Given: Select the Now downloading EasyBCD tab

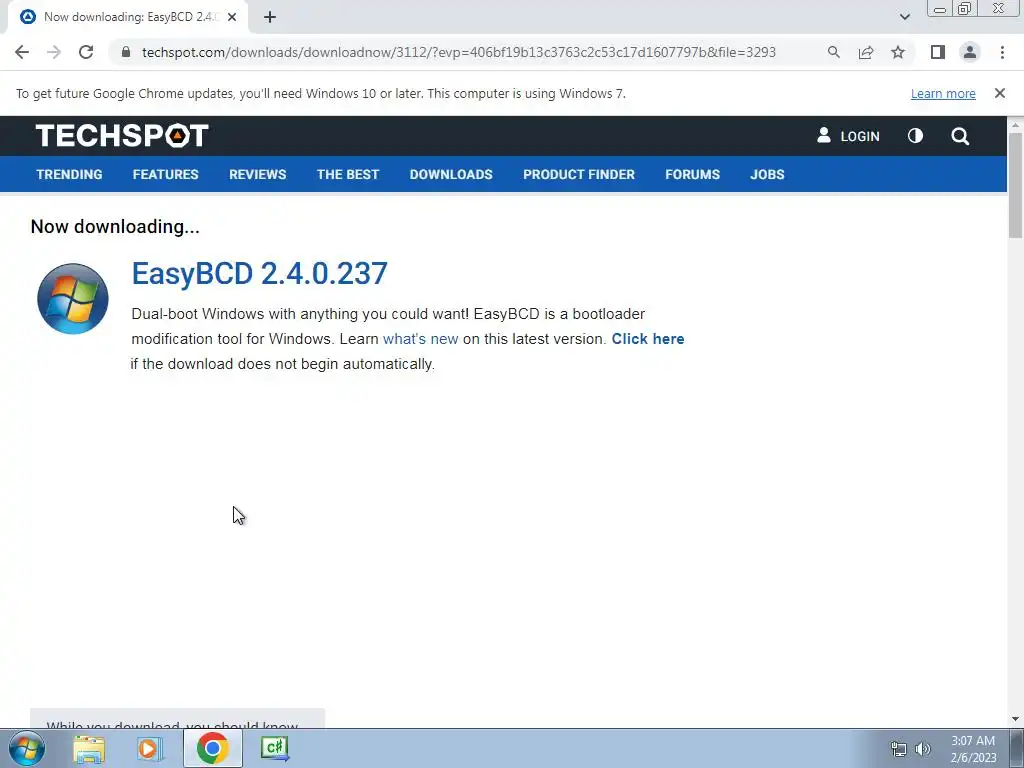Looking at the screenshot, I should click(128, 17).
